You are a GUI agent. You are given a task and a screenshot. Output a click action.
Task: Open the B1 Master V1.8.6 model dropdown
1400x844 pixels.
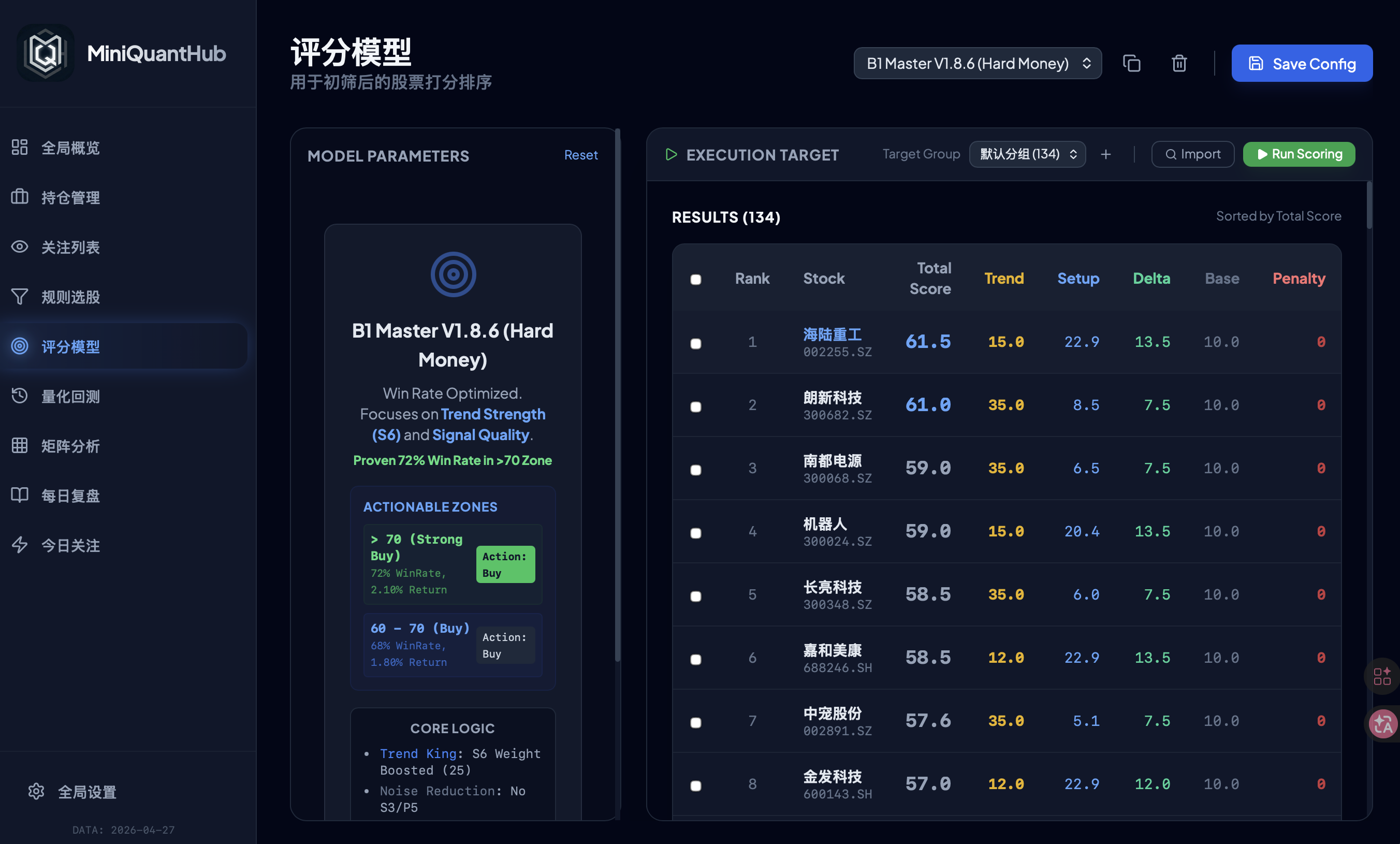tap(978, 63)
